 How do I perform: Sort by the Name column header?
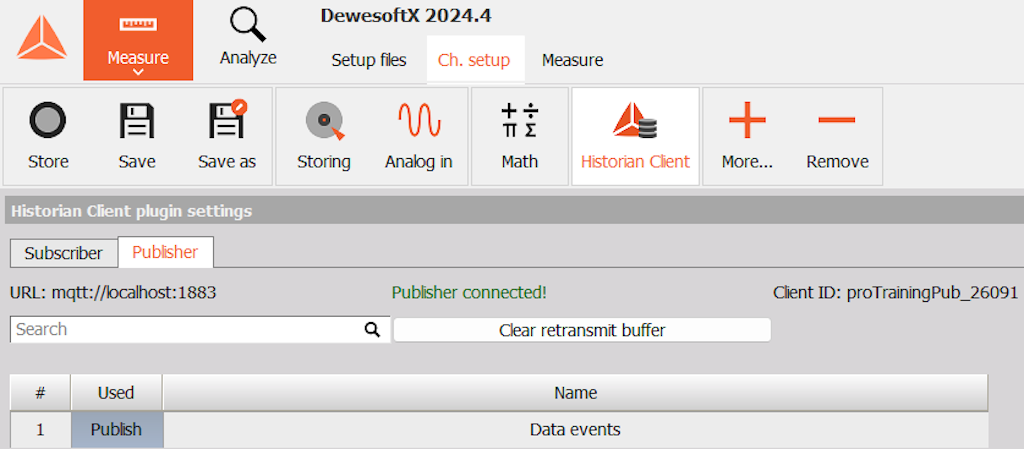(x=575, y=393)
